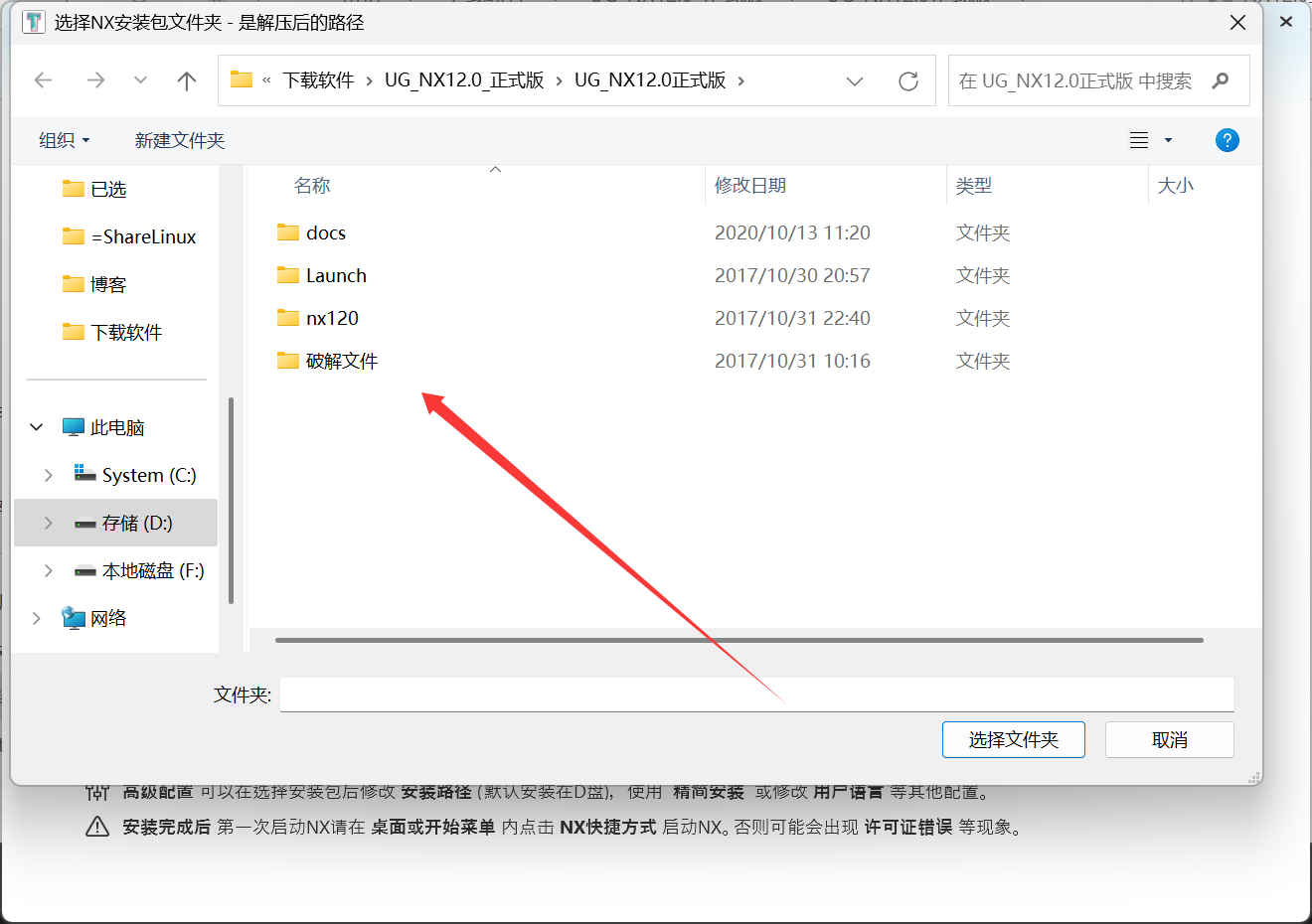The image size is (1312, 924).
Task: Click 新建文件夹 in the toolbar
Action: [180, 140]
